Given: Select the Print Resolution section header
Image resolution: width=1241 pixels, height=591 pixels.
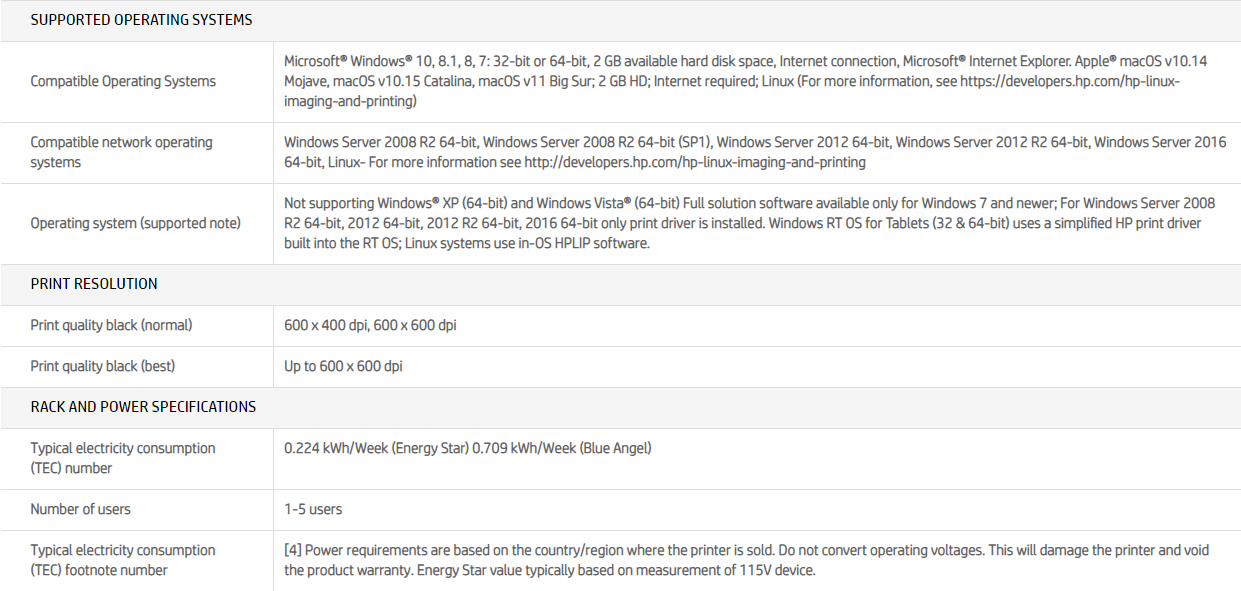Looking at the screenshot, I should (x=94, y=284).
